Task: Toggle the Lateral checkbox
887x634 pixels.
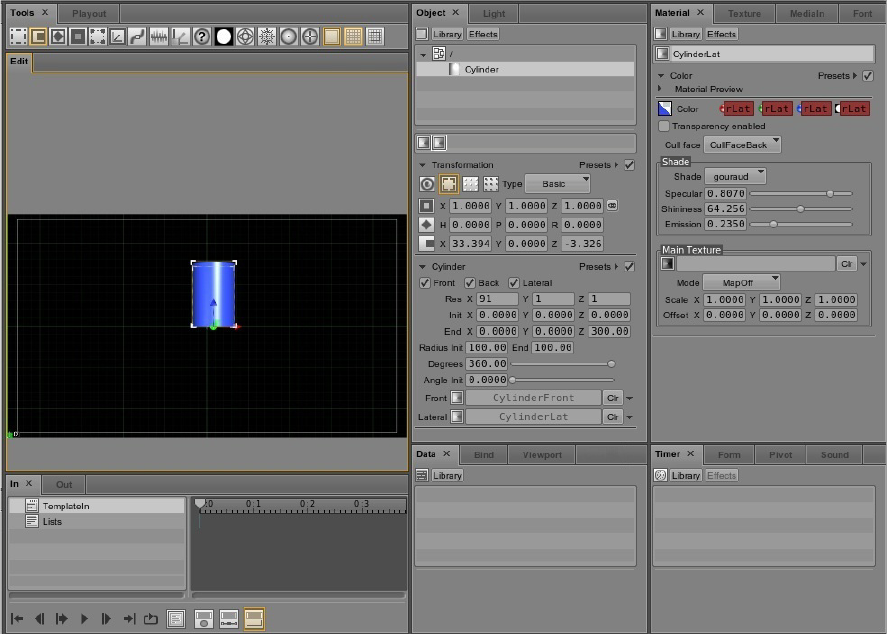Action: coord(514,283)
